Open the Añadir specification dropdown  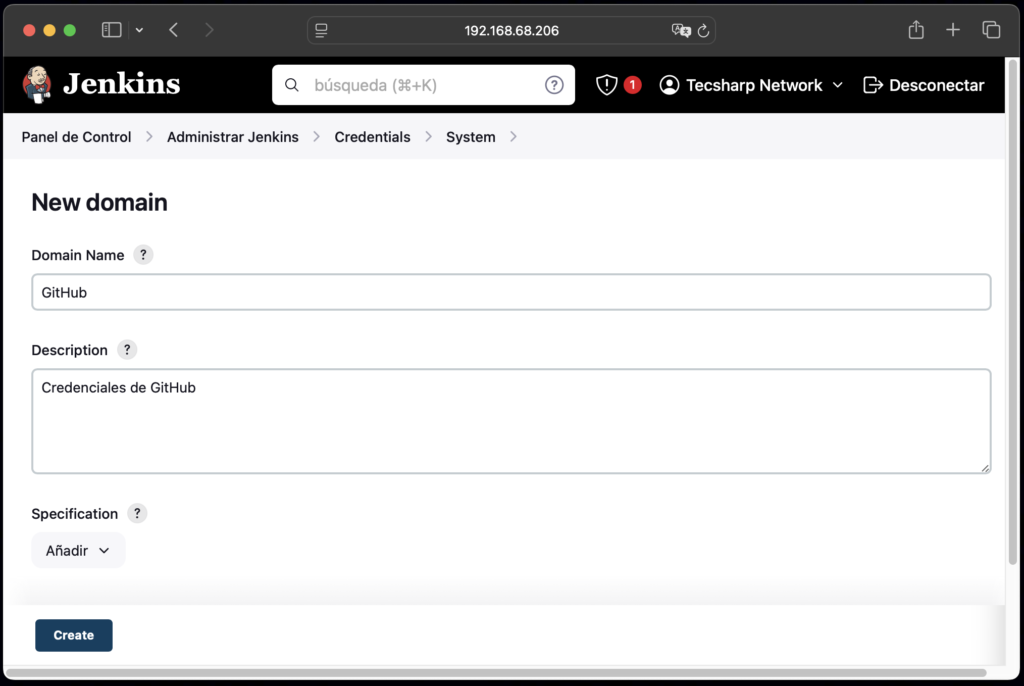pyautogui.click(x=78, y=551)
